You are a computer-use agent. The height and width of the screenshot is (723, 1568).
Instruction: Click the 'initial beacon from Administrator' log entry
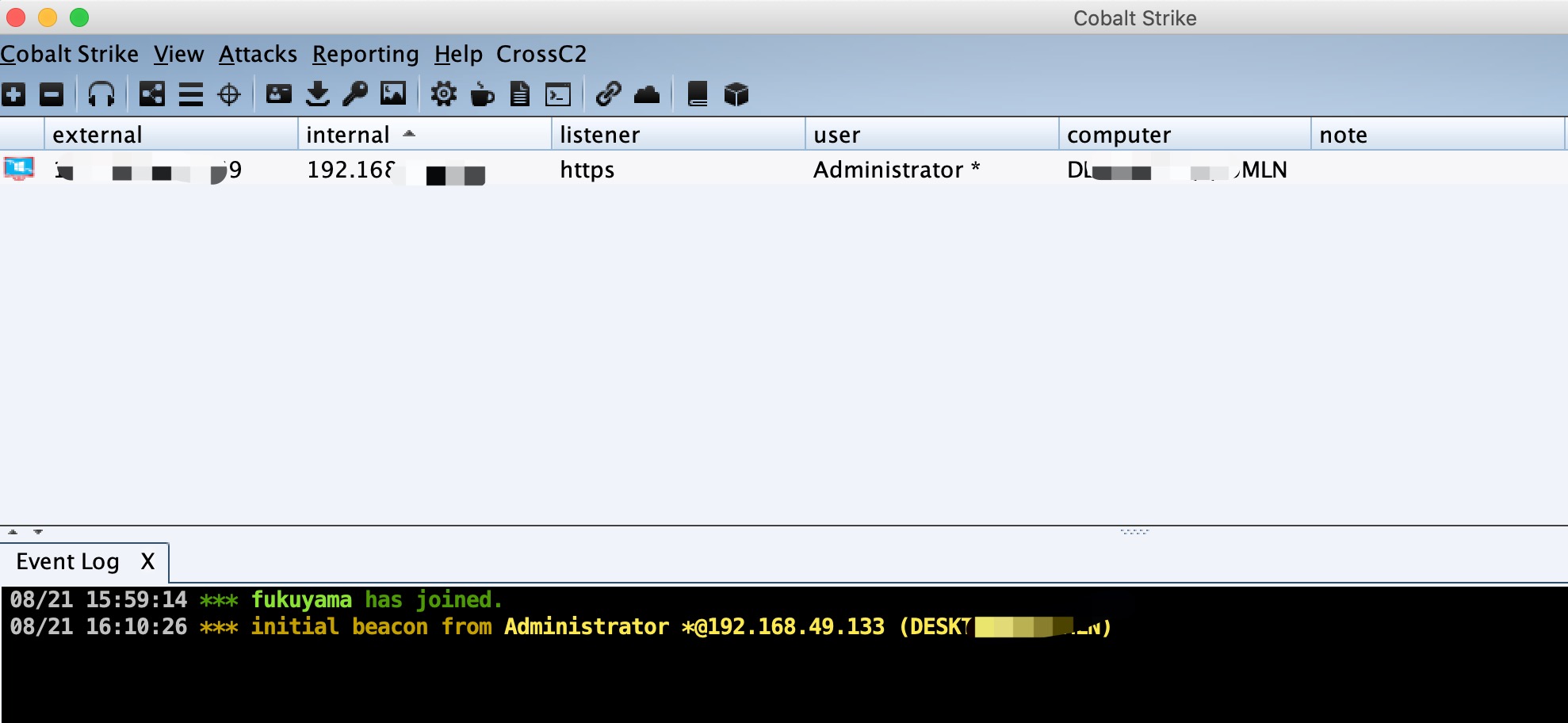[x=560, y=627]
